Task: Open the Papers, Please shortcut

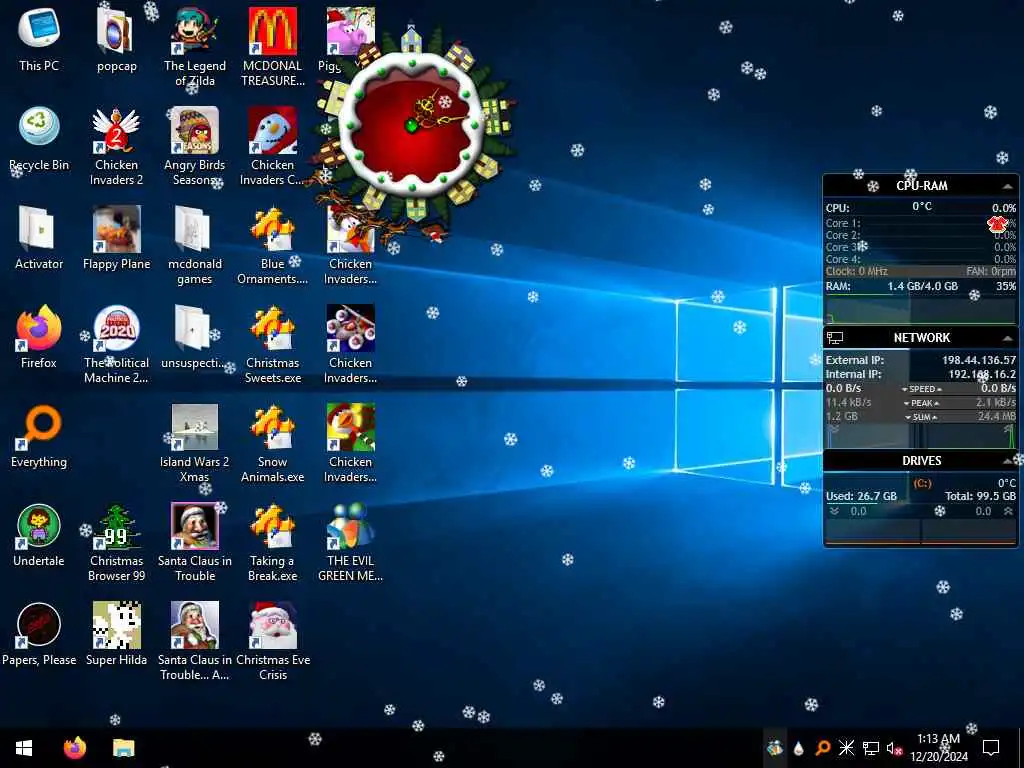Action: pos(39,634)
